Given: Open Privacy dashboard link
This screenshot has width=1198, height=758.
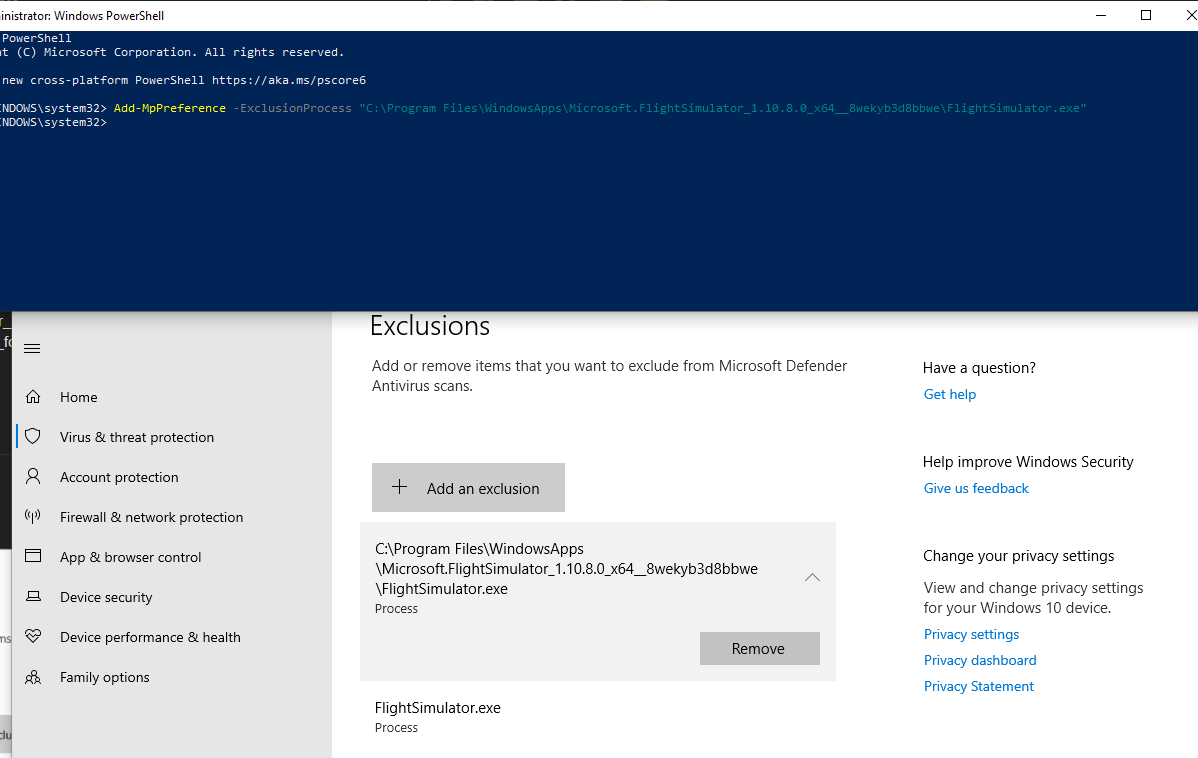Looking at the screenshot, I should coord(979,660).
